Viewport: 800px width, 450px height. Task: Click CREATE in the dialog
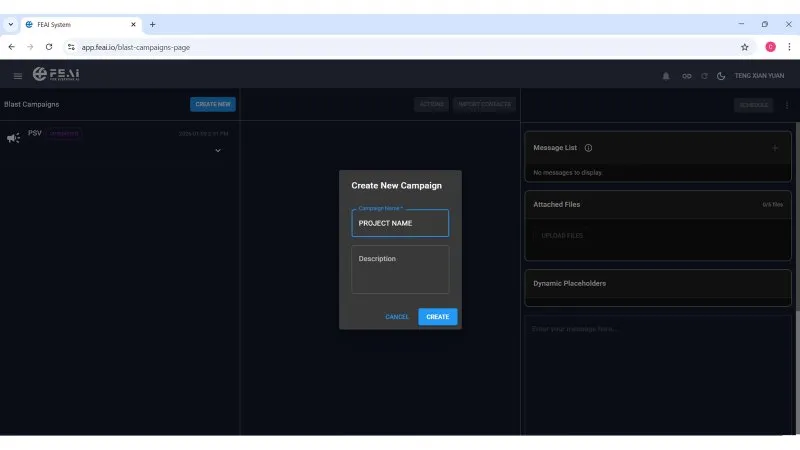click(x=438, y=317)
